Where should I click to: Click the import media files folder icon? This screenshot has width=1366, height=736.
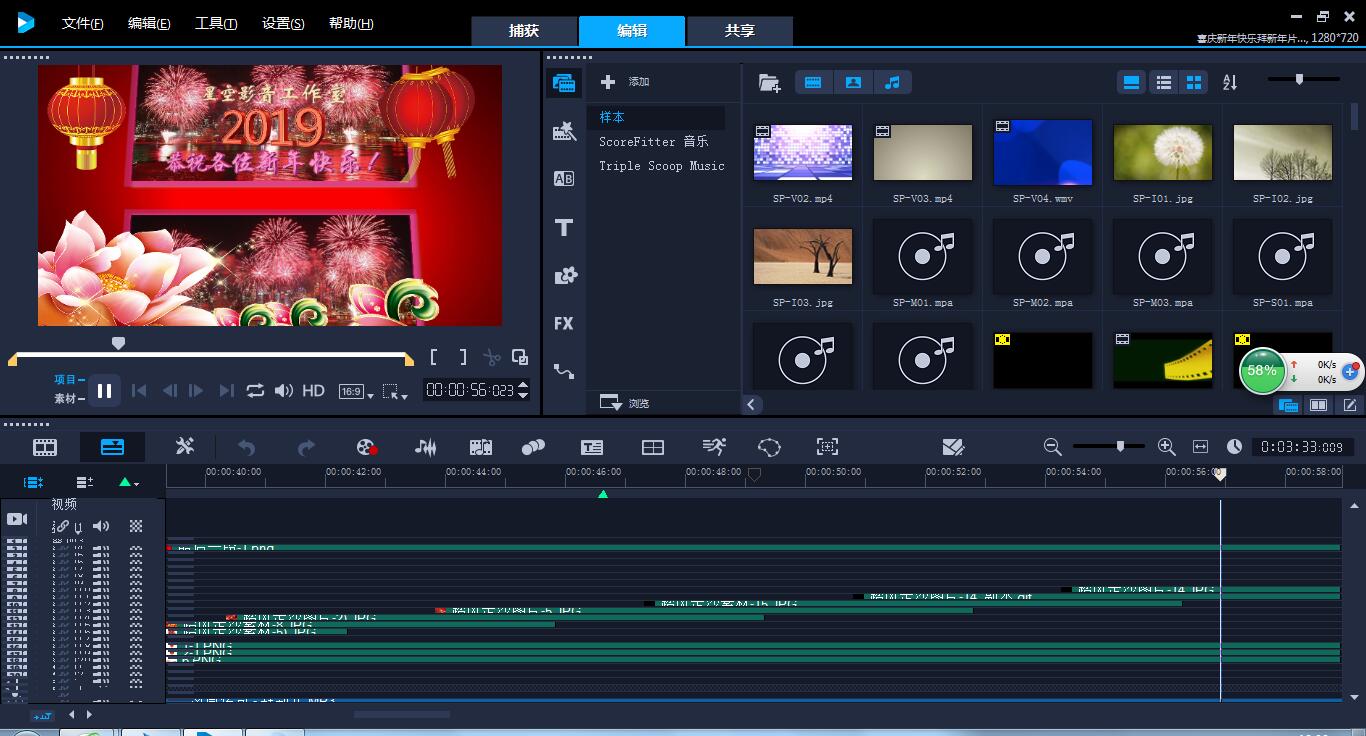click(x=769, y=83)
